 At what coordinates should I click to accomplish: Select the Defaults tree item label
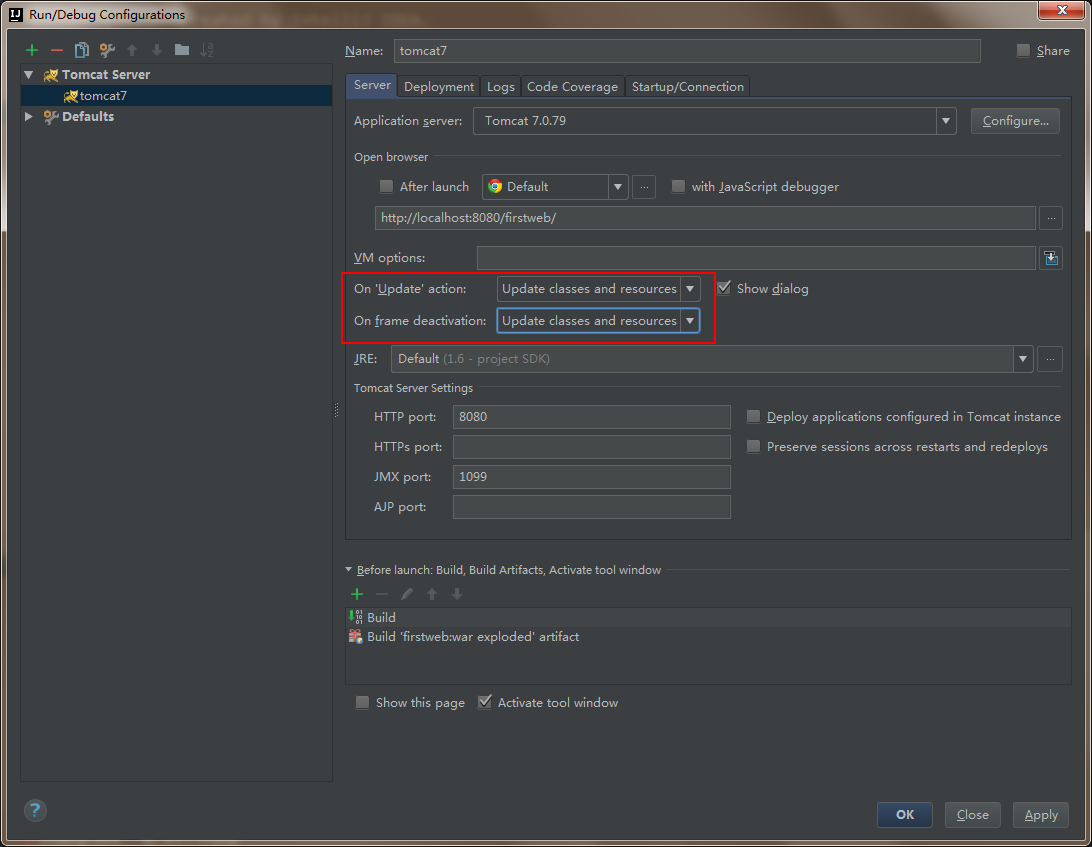pos(88,116)
